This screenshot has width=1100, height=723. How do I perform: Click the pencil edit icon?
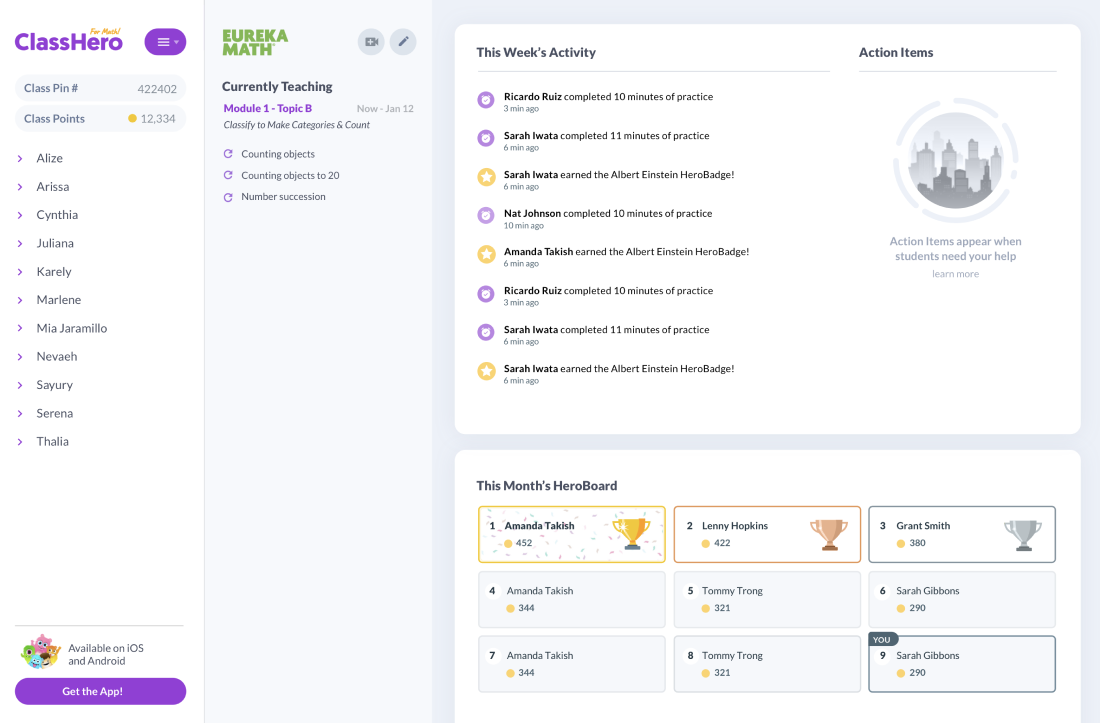coord(403,42)
